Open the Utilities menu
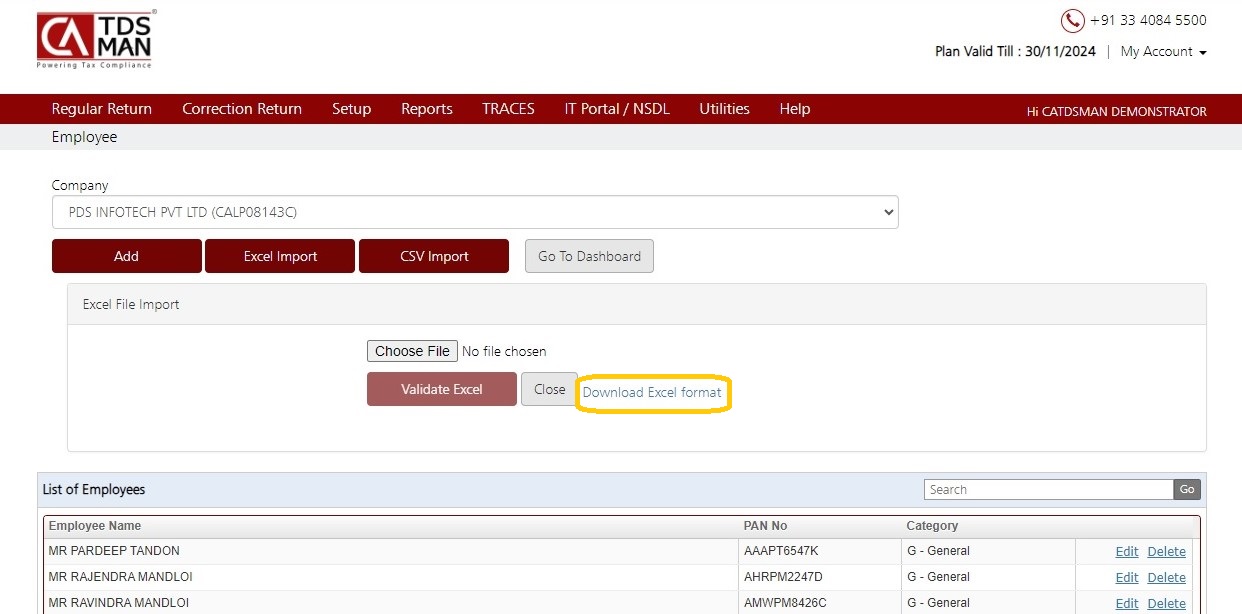Screen dimensions: 1242x614 724,109
